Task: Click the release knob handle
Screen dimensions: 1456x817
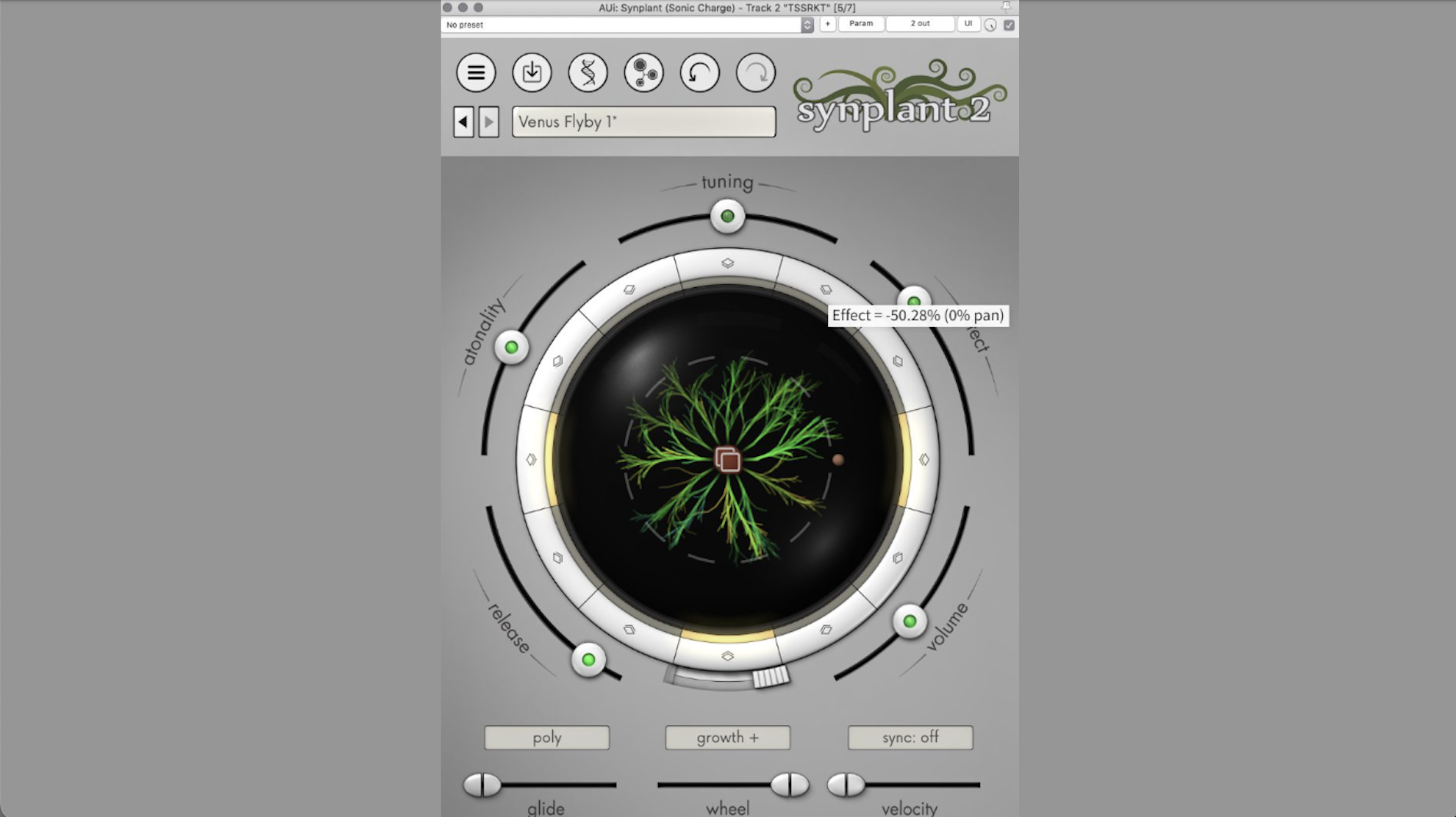Action: [x=588, y=660]
